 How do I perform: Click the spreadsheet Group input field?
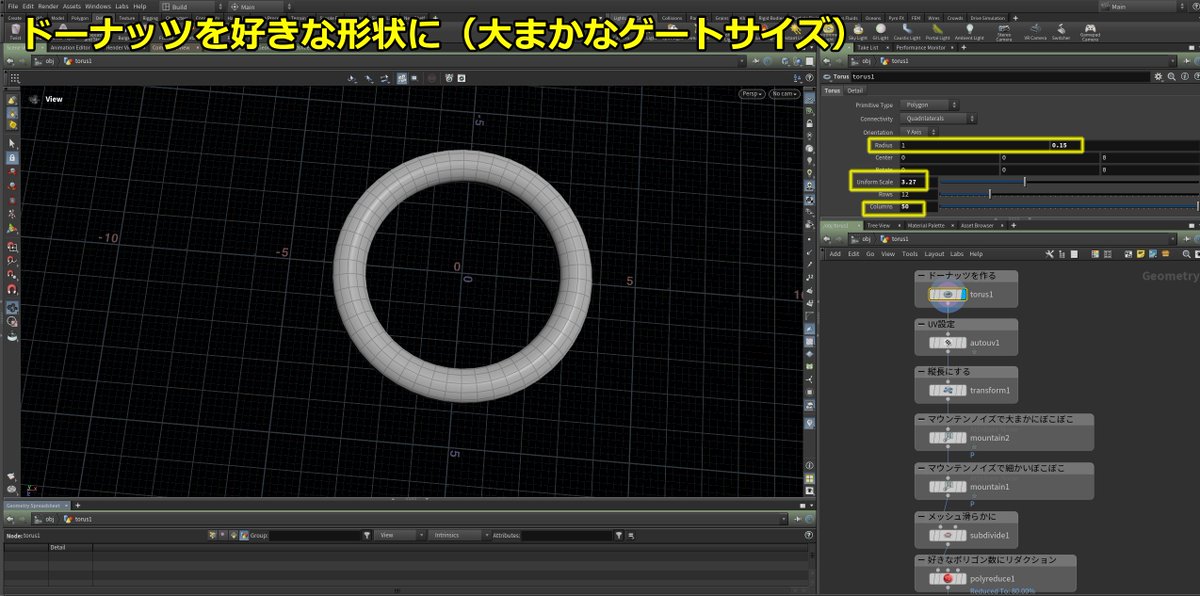(314, 535)
